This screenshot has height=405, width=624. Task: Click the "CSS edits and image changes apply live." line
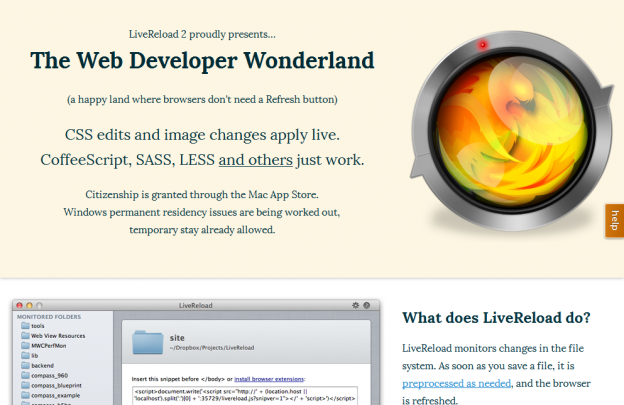pos(202,135)
